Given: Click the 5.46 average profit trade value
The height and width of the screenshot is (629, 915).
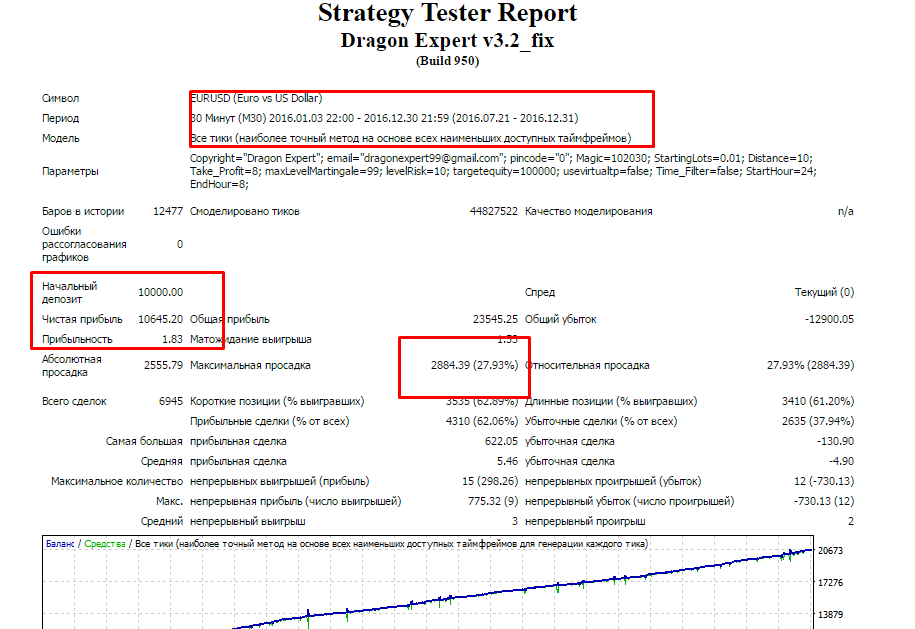Looking at the screenshot, I should tap(508, 462).
